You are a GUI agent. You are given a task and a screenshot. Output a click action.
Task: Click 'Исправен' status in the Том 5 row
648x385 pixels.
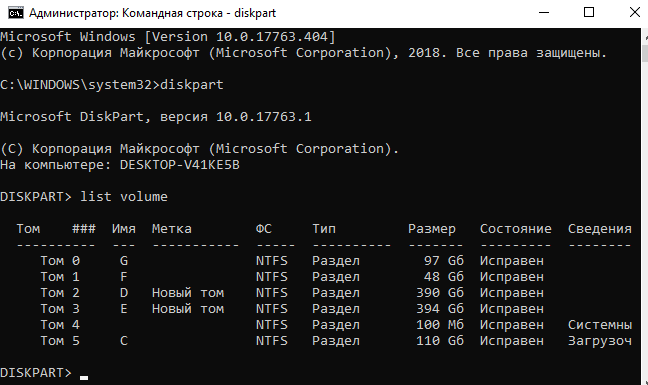pyautogui.click(x=512, y=341)
